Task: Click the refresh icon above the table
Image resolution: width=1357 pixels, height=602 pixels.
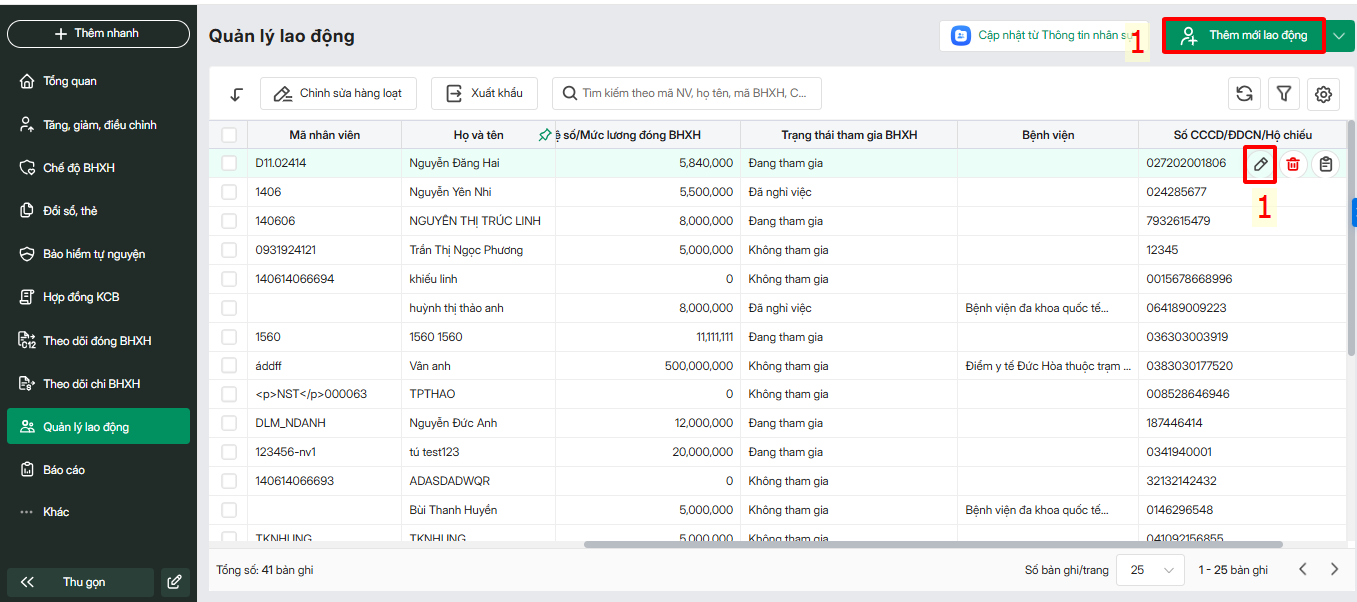Action: (1244, 94)
